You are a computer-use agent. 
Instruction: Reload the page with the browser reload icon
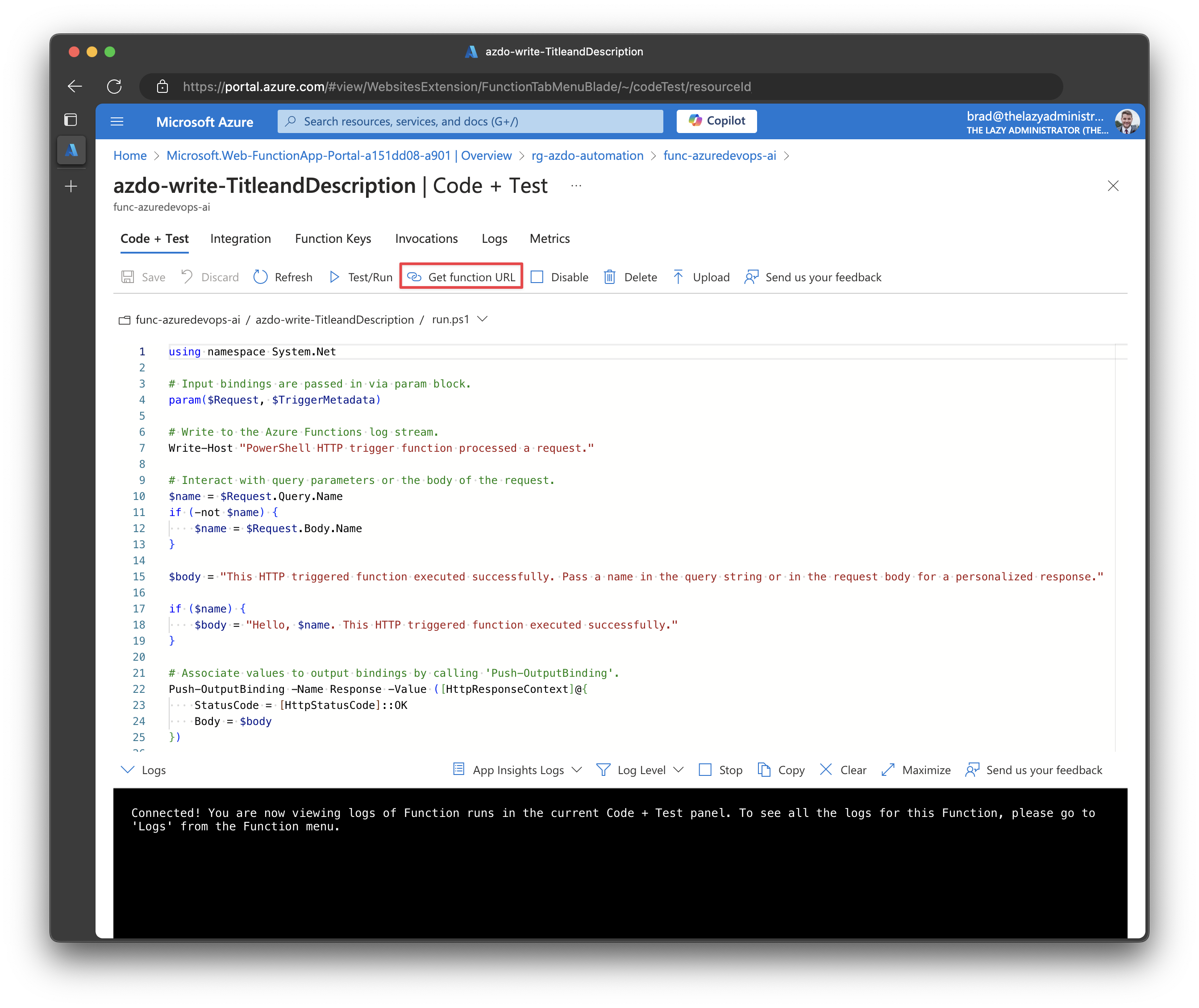(114, 86)
